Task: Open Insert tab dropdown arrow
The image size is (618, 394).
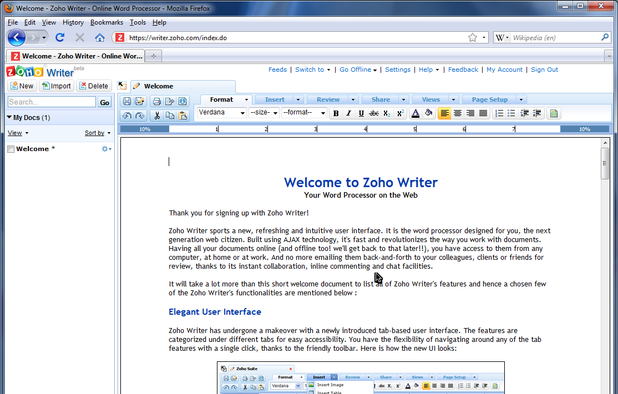Action: click(x=298, y=100)
